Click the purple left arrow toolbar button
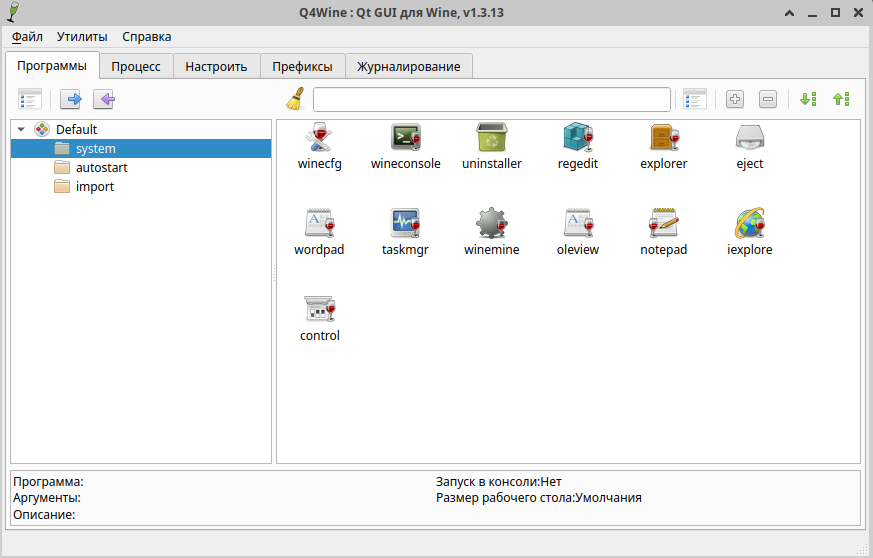The width and height of the screenshot is (873, 558). (104, 100)
